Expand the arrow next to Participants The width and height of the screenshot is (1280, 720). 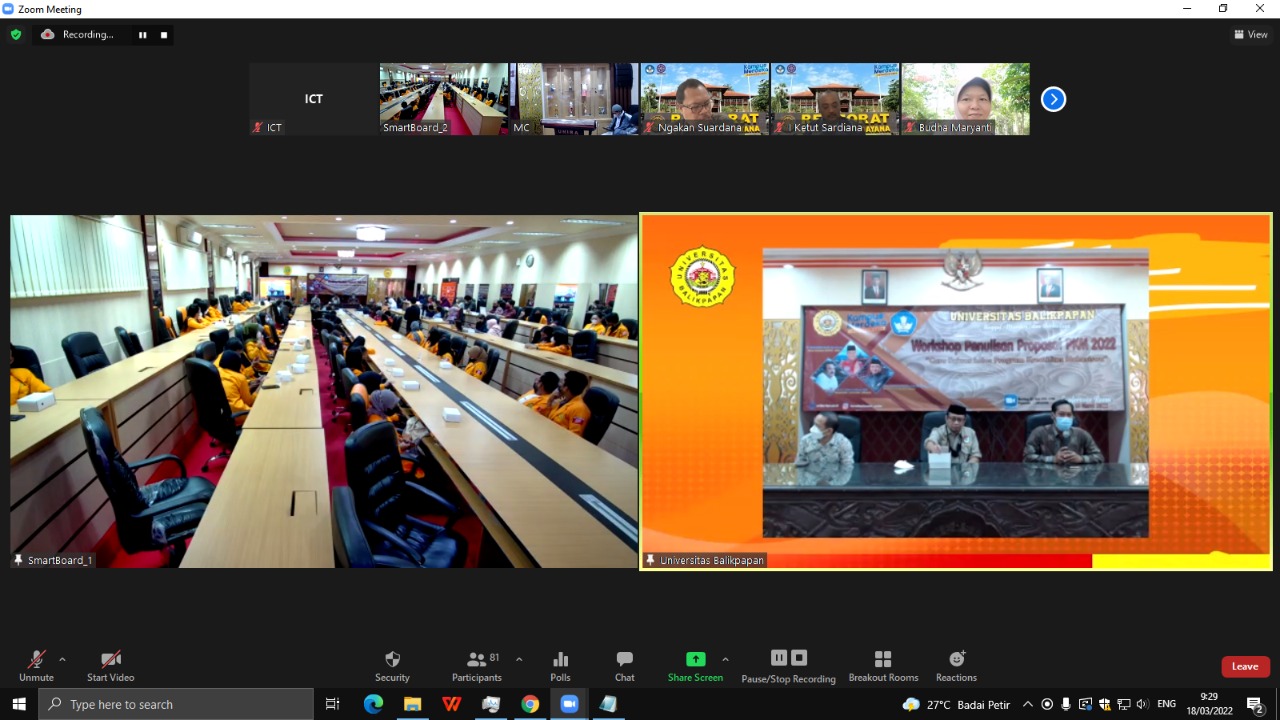click(519, 660)
